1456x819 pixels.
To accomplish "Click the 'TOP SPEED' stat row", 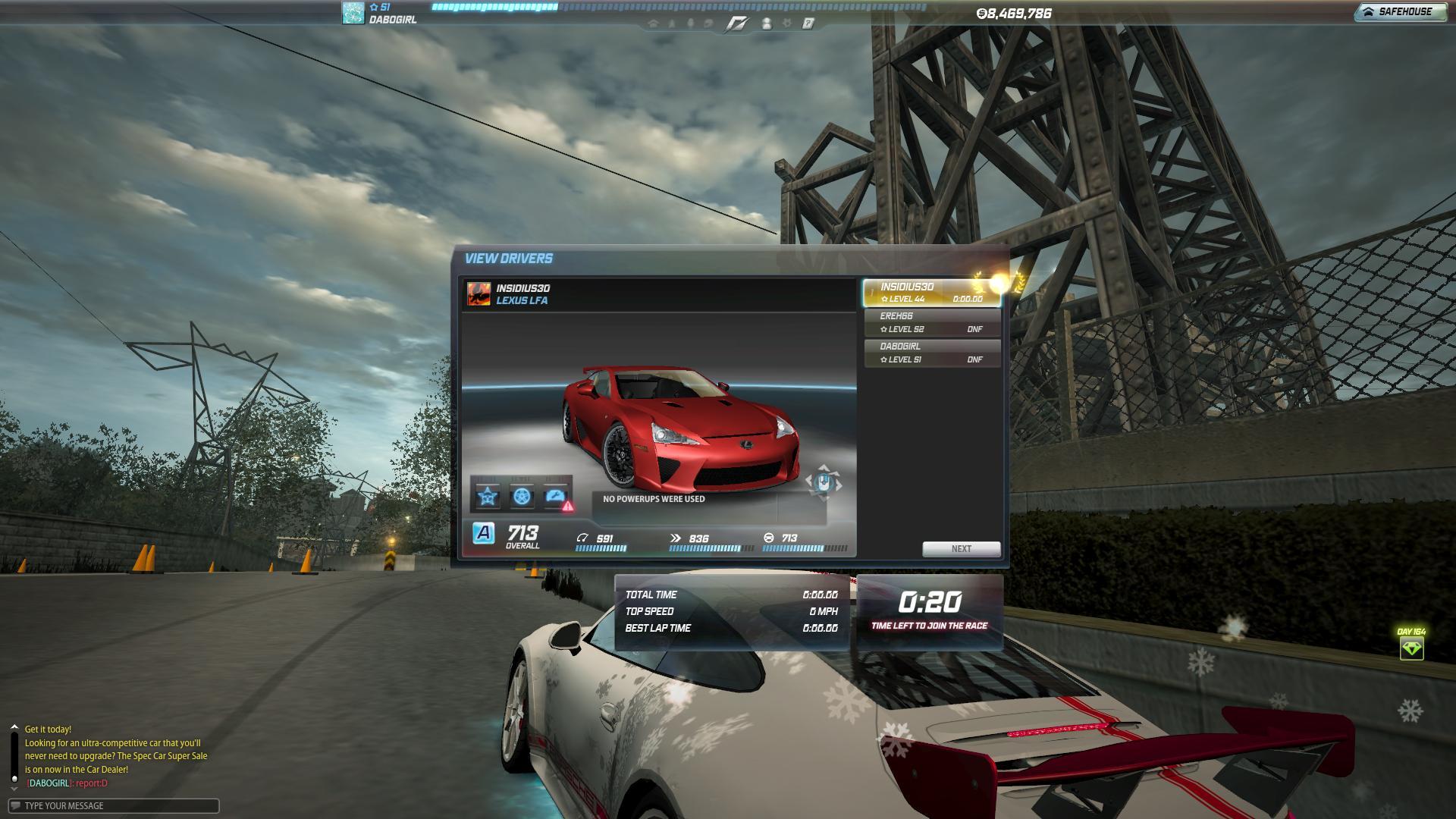I will pyautogui.click(x=731, y=611).
